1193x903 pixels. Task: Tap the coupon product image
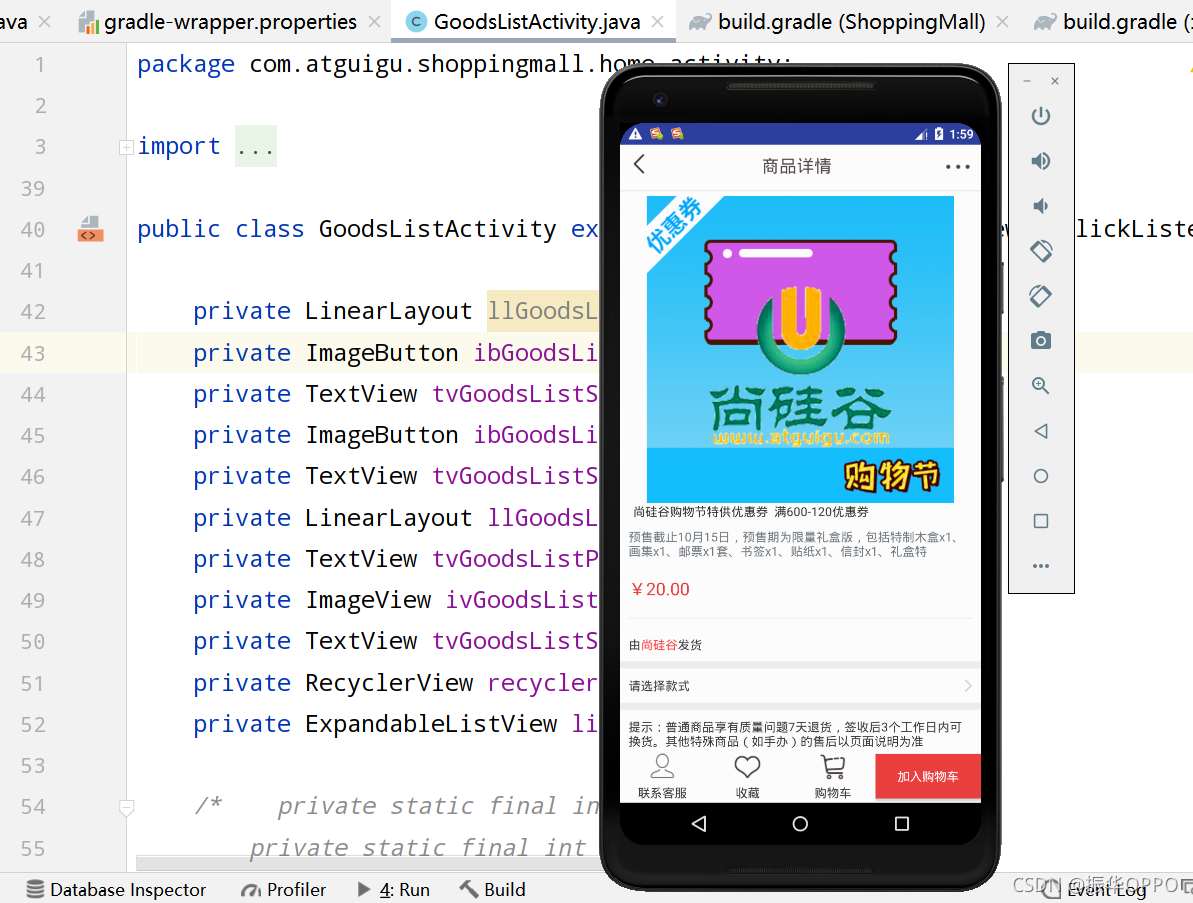[800, 349]
